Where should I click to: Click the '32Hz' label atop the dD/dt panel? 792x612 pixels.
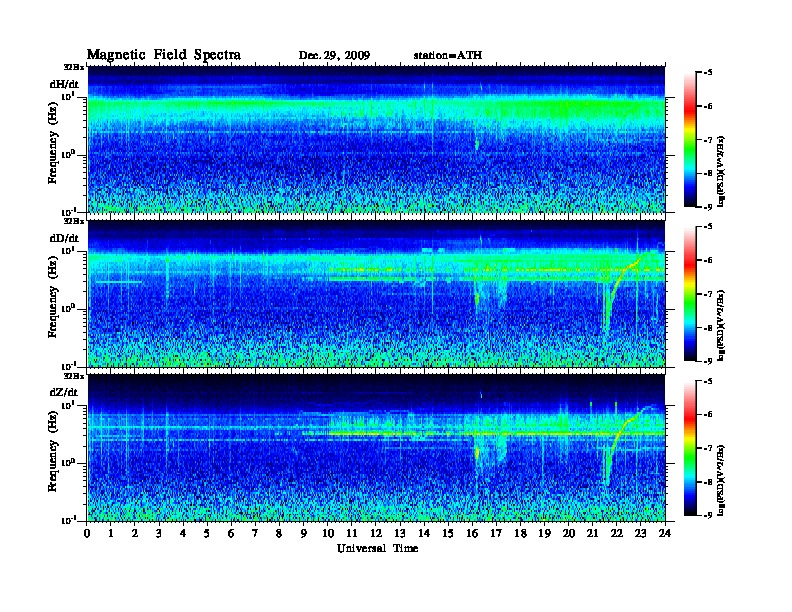click(x=74, y=221)
